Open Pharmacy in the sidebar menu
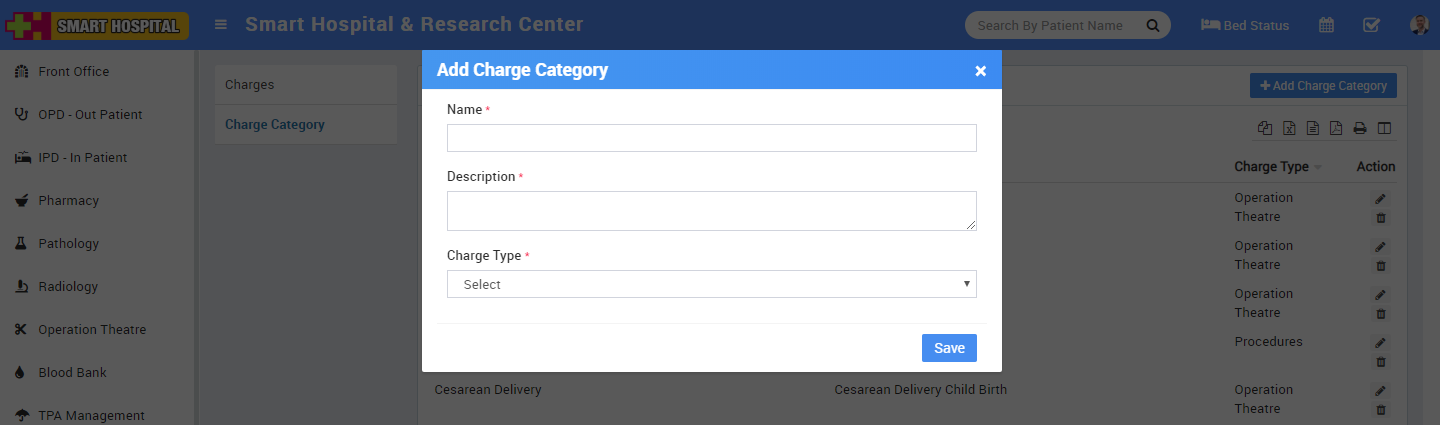 pyautogui.click(x=68, y=200)
